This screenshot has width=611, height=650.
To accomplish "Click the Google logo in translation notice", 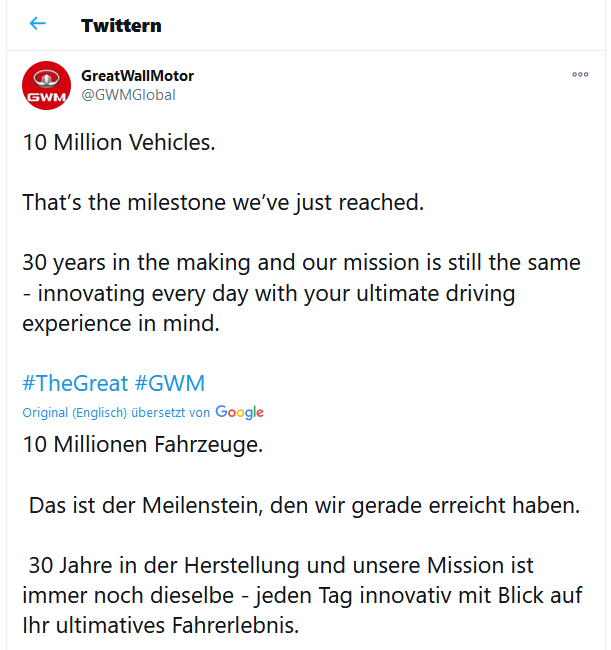I will [x=239, y=412].
